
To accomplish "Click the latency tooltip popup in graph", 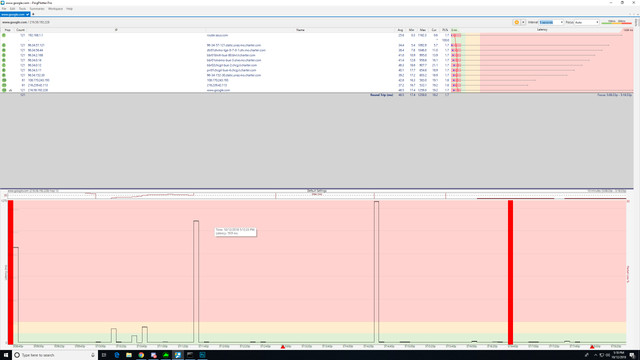I will pyautogui.click(x=236, y=231).
